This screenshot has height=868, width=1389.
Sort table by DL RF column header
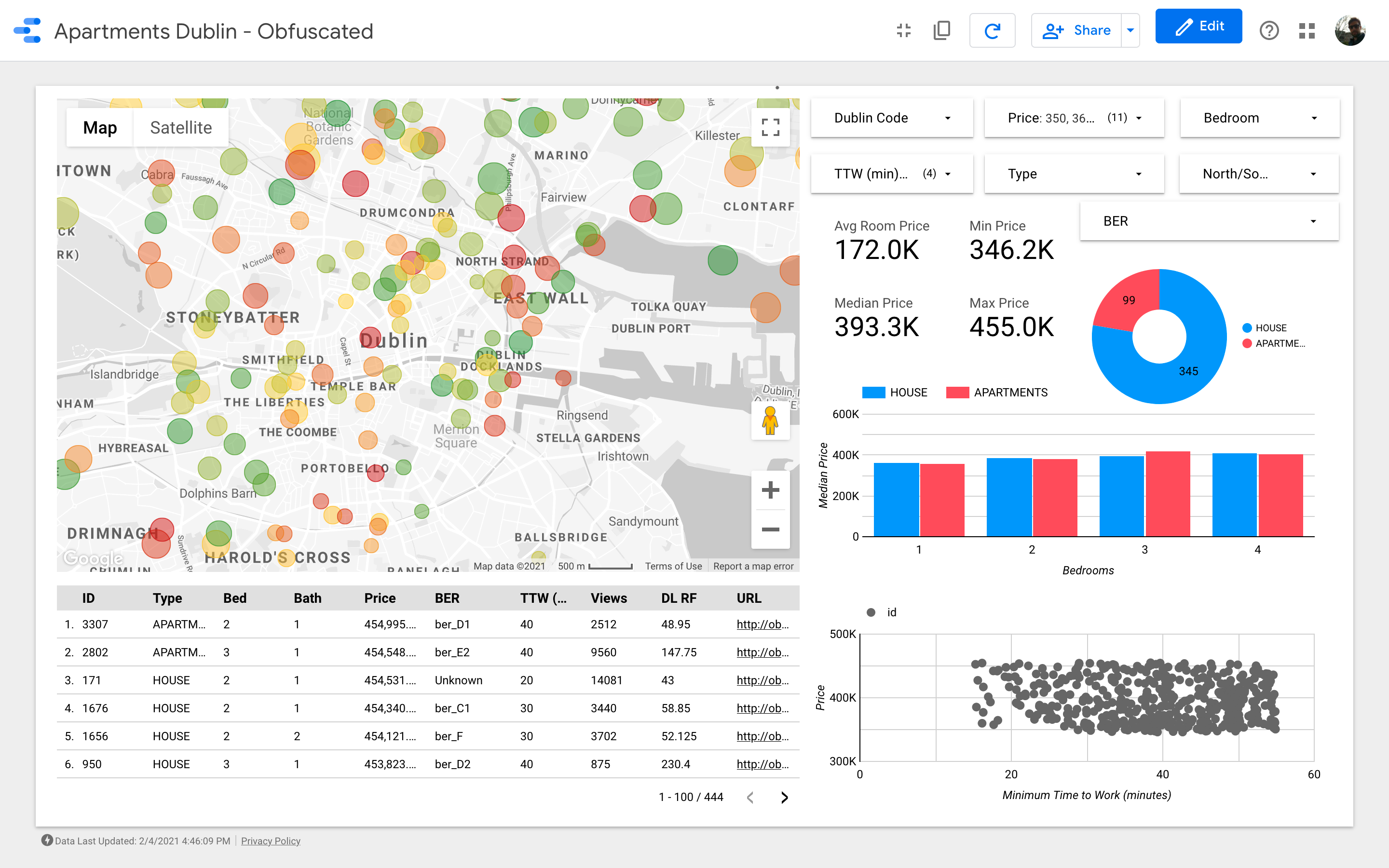(679, 598)
